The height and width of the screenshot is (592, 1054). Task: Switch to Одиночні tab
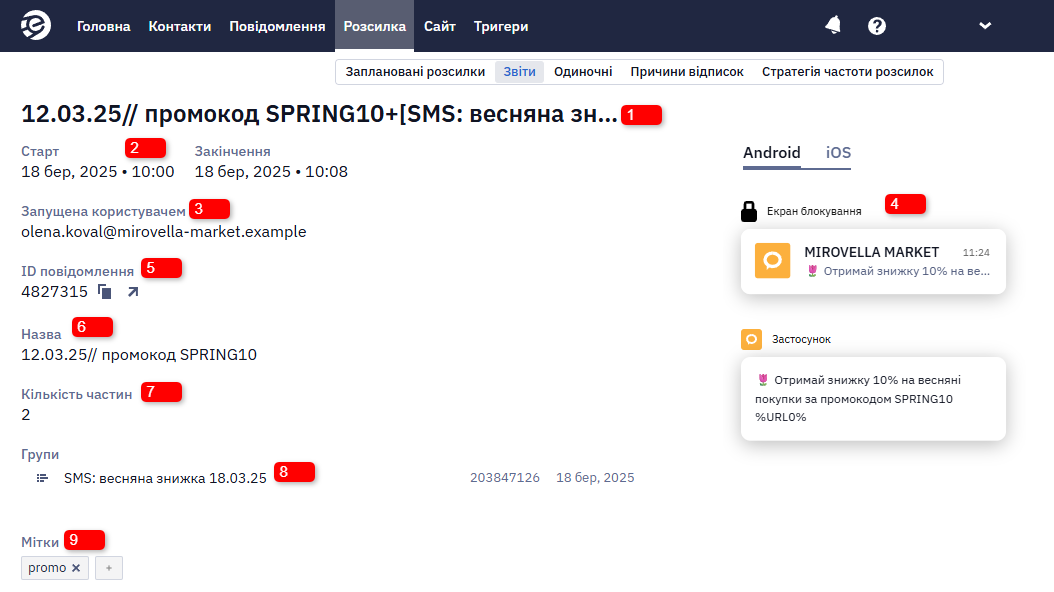[583, 72]
